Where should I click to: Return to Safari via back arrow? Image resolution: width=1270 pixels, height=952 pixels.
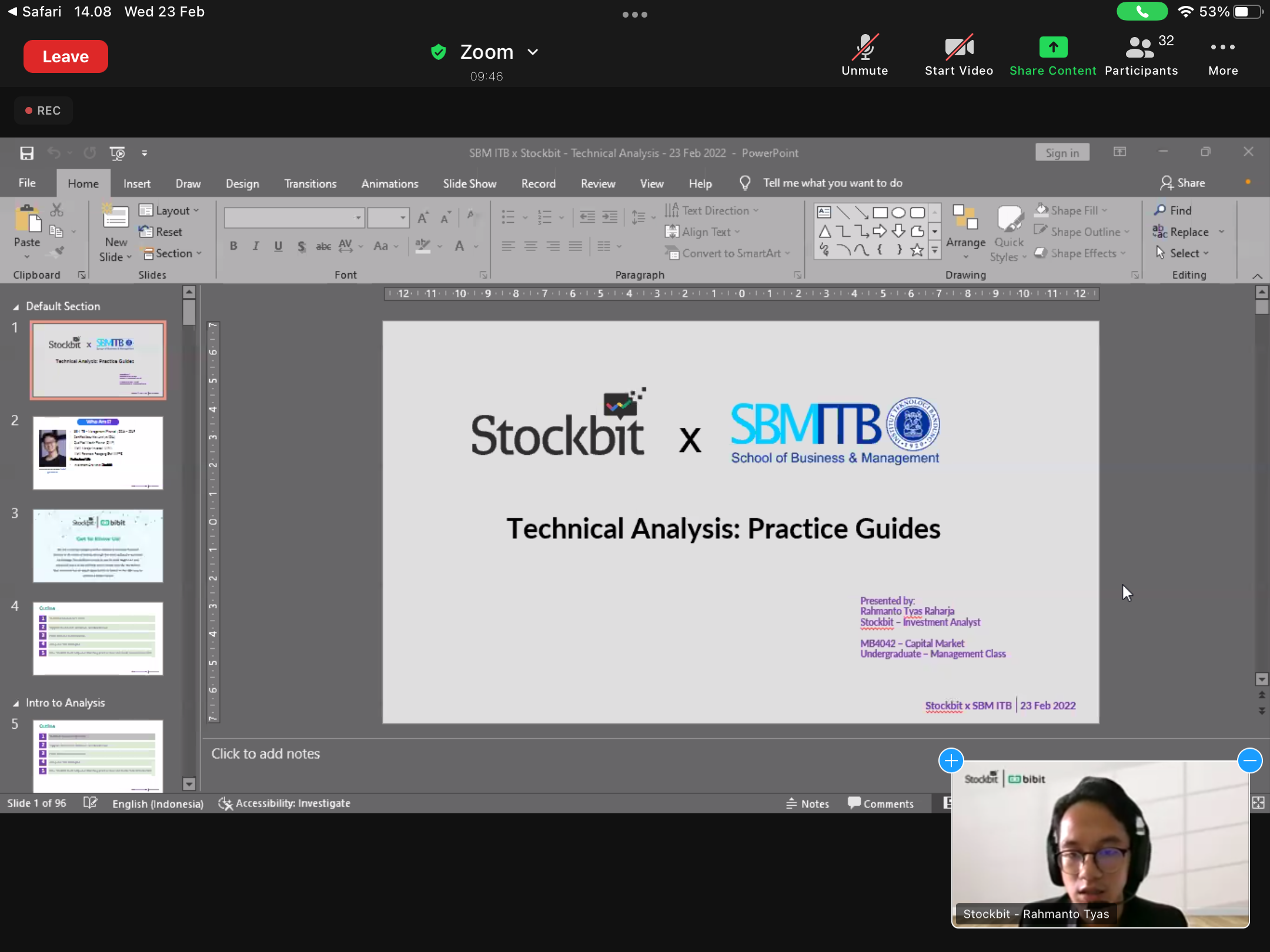pyautogui.click(x=35, y=12)
